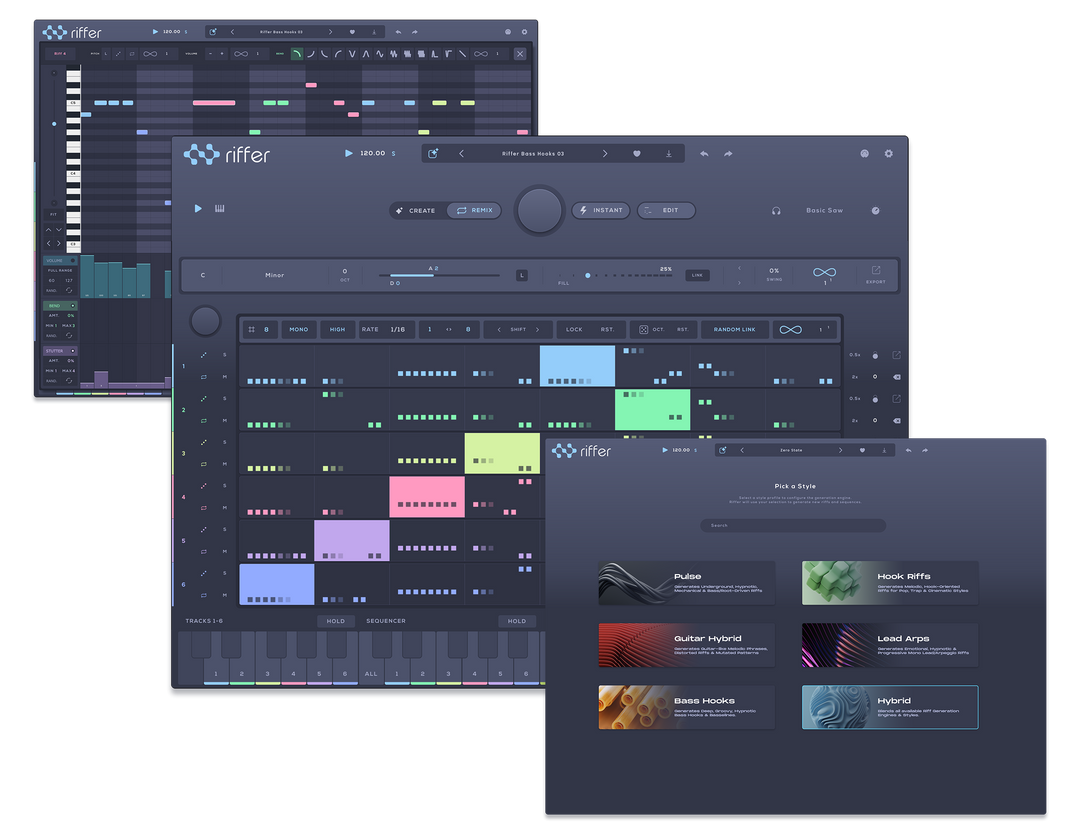Click the dice icon next to OCT.

tap(643, 329)
